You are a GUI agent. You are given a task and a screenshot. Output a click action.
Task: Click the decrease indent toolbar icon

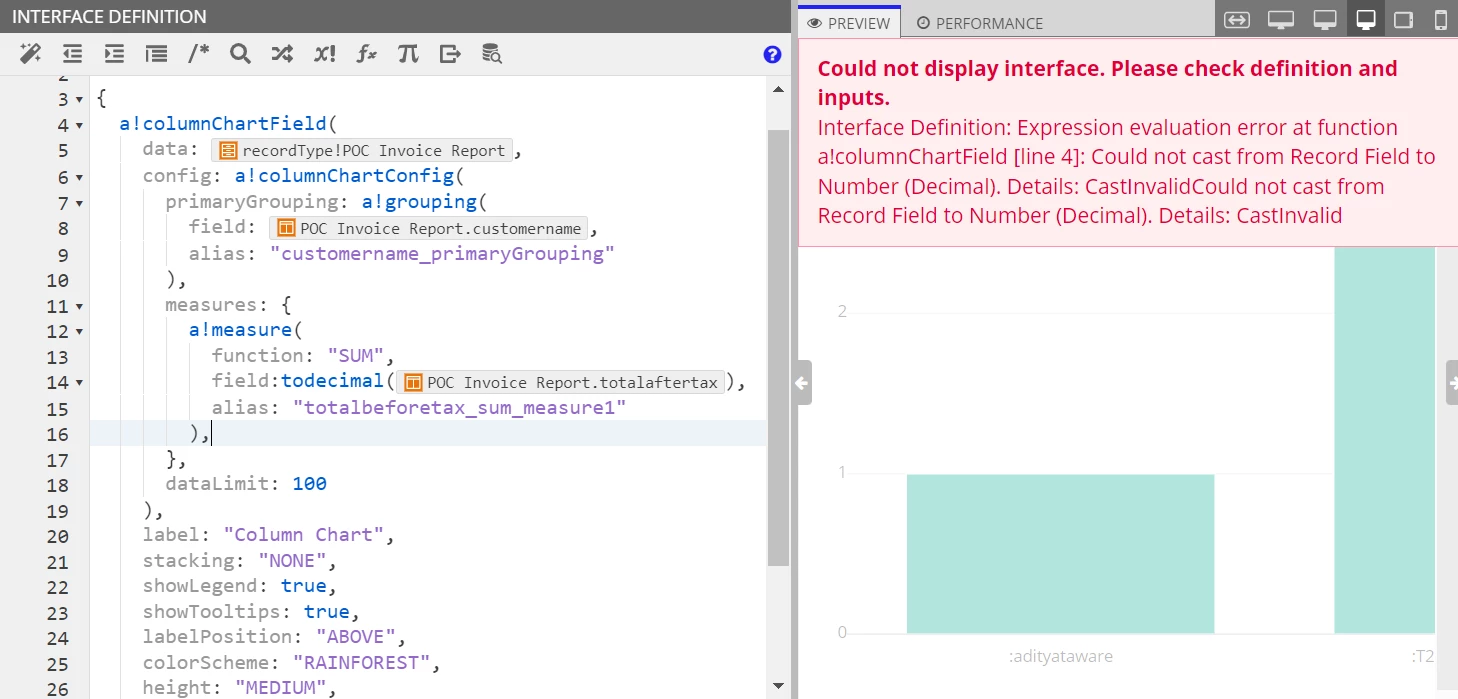point(72,54)
